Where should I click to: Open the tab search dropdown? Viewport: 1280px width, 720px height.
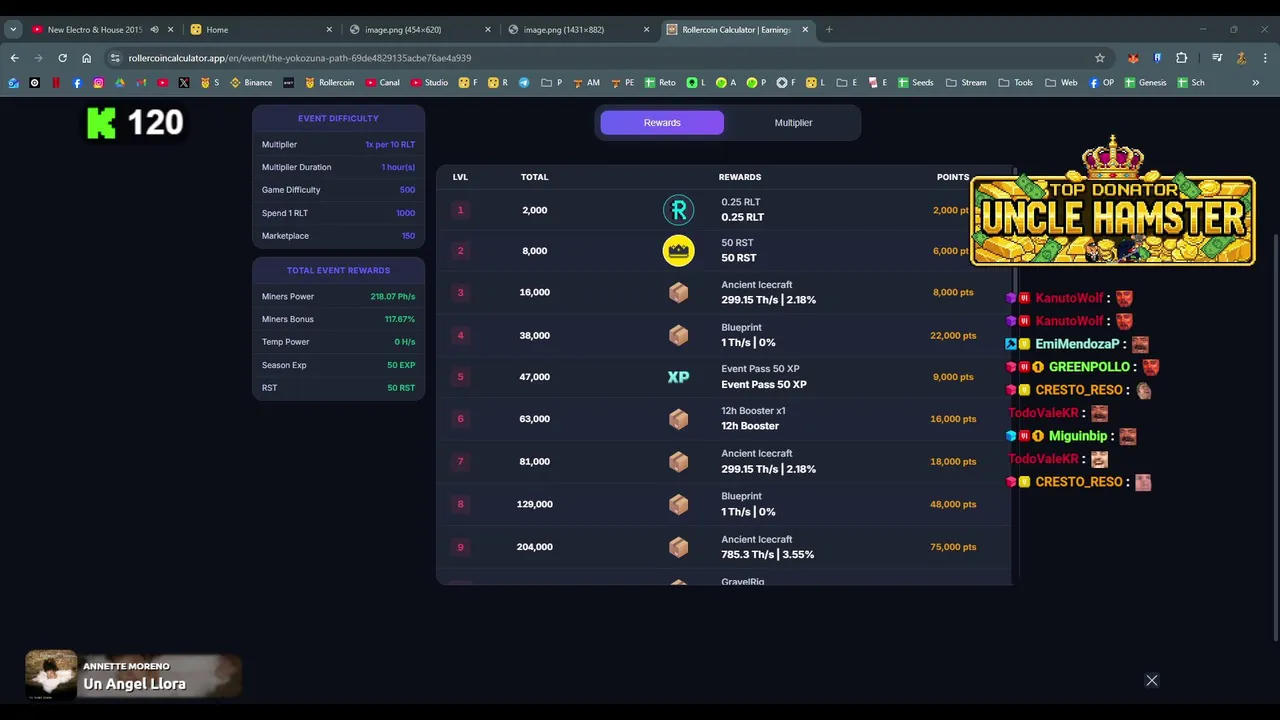point(13,30)
